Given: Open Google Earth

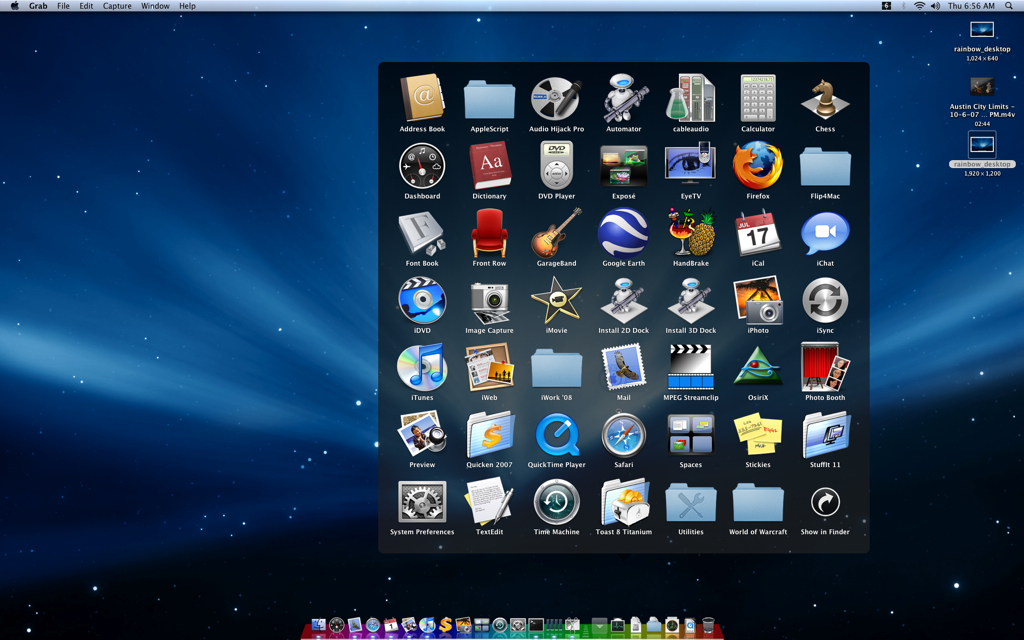Looking at the screenshot, I should point(624,232).
